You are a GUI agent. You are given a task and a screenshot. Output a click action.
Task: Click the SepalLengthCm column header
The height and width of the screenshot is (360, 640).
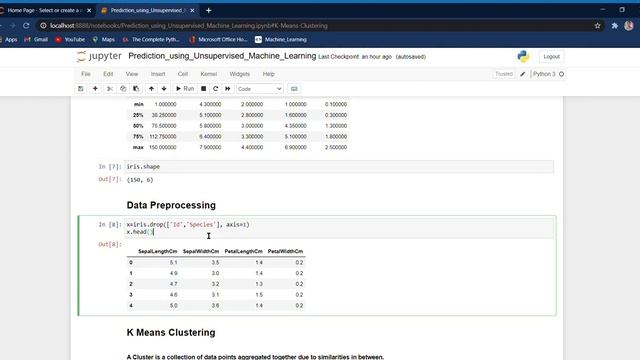click(x=158, y=251)
